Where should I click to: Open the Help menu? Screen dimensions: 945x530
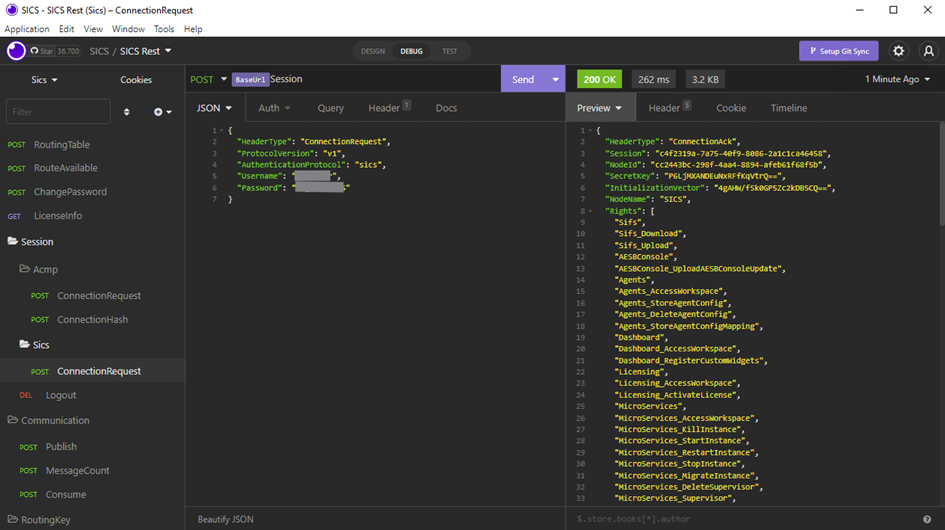tap(193, 29)
